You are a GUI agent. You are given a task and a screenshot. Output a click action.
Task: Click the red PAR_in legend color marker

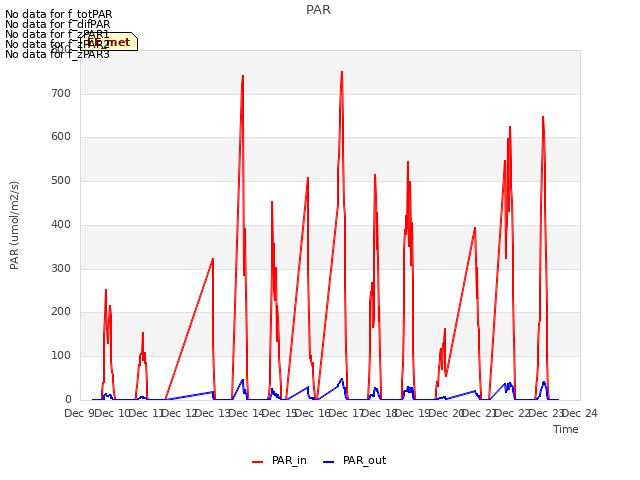point(258,462)
